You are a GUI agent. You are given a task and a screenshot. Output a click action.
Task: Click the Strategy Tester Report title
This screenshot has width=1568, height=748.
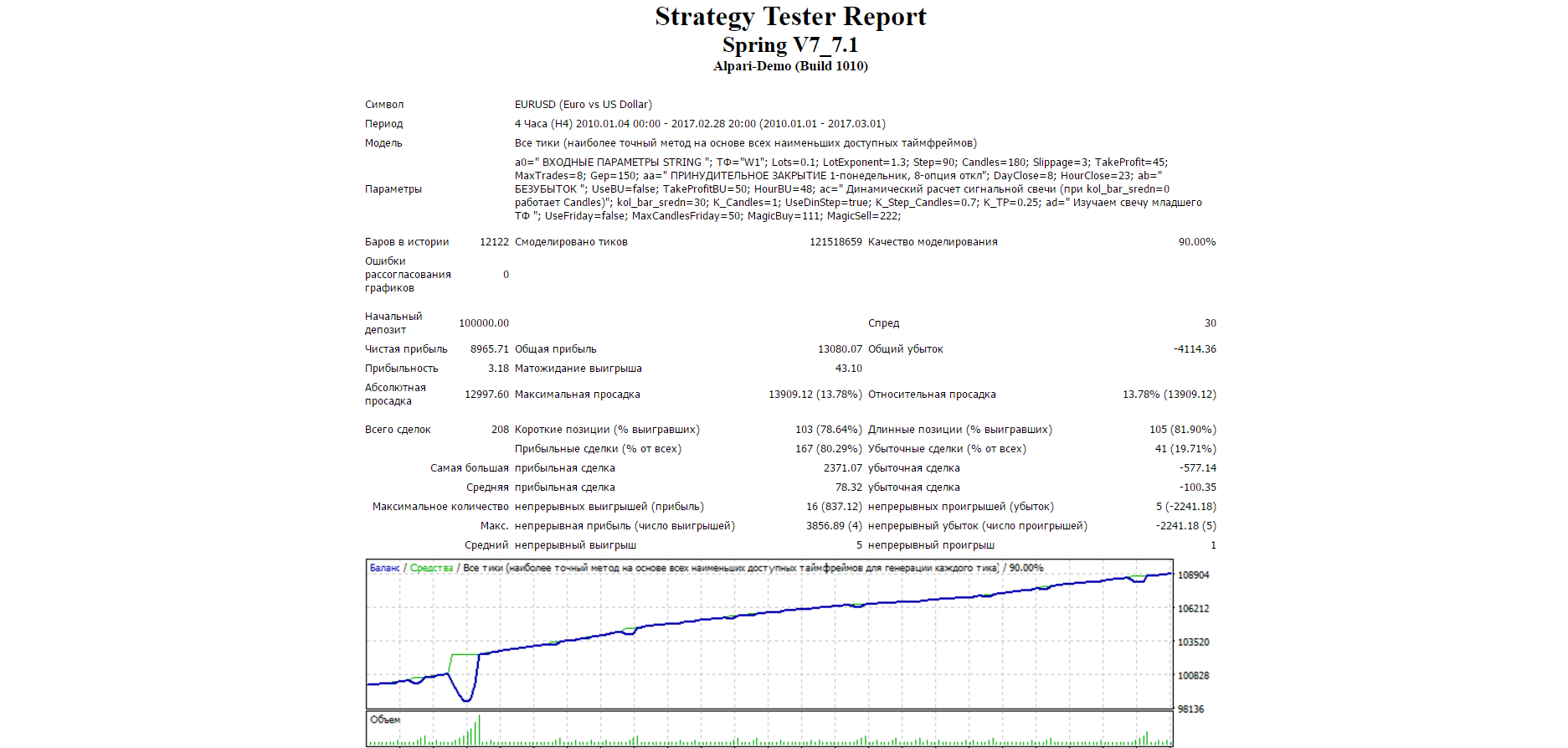pyautogui.click(x=790, y=17)
